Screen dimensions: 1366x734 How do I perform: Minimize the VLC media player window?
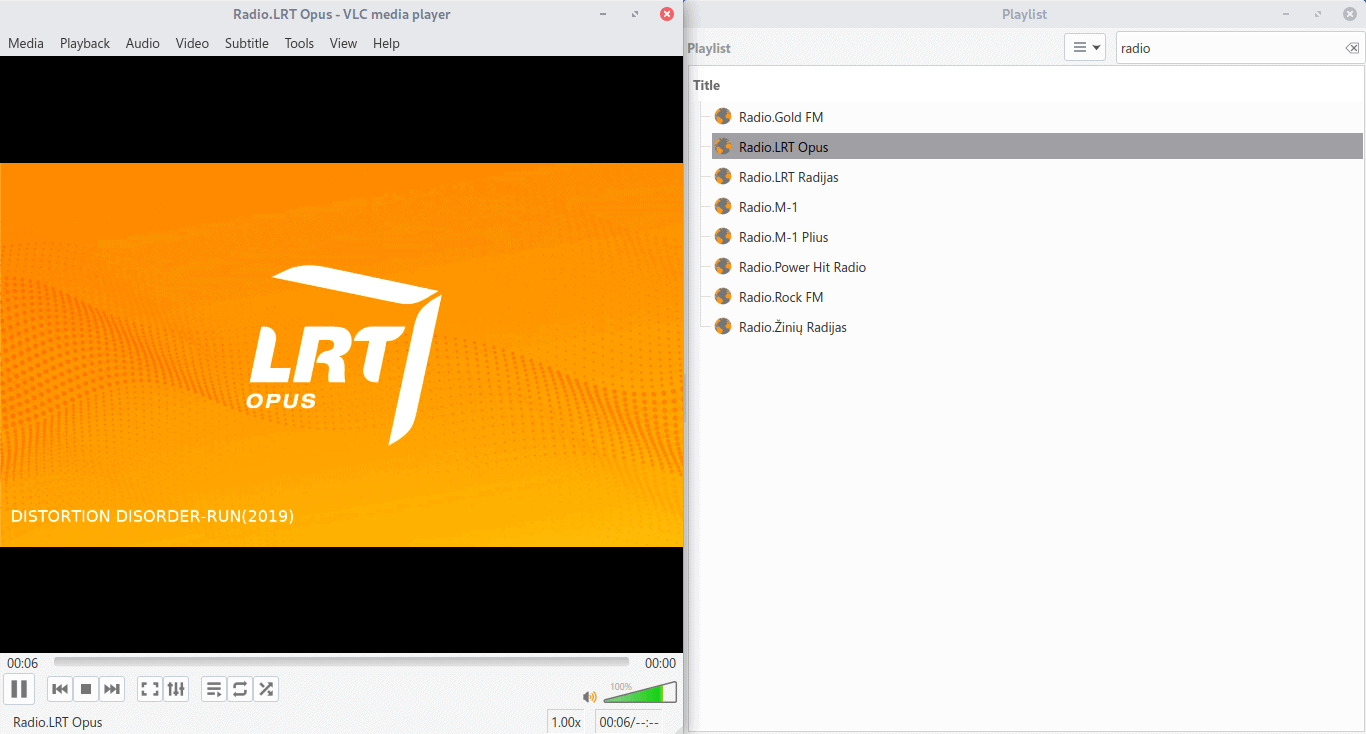click(x=603, y=14)
